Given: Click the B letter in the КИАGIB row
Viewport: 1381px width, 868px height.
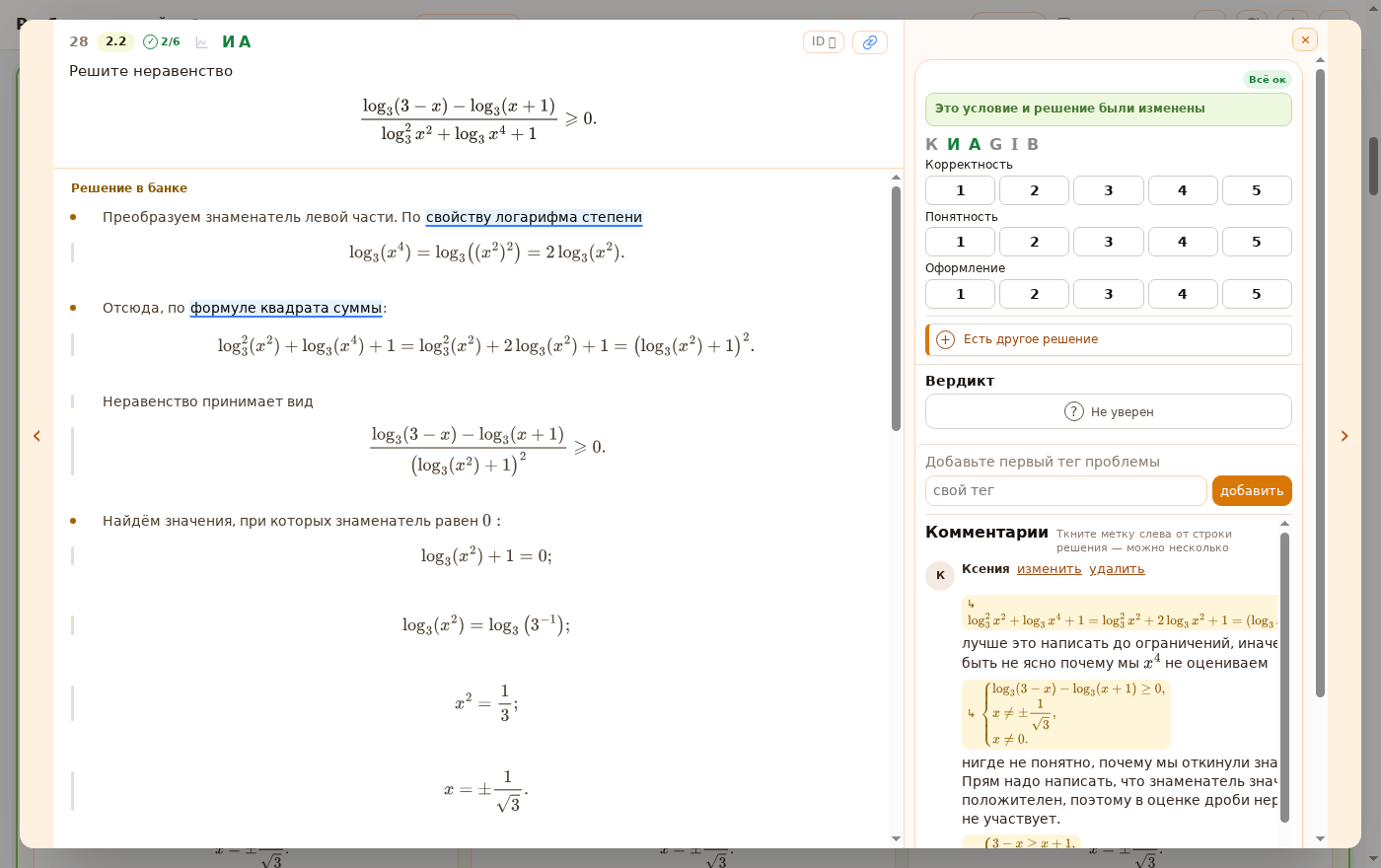Looking at the screenshot, I should coord(1033,144).
